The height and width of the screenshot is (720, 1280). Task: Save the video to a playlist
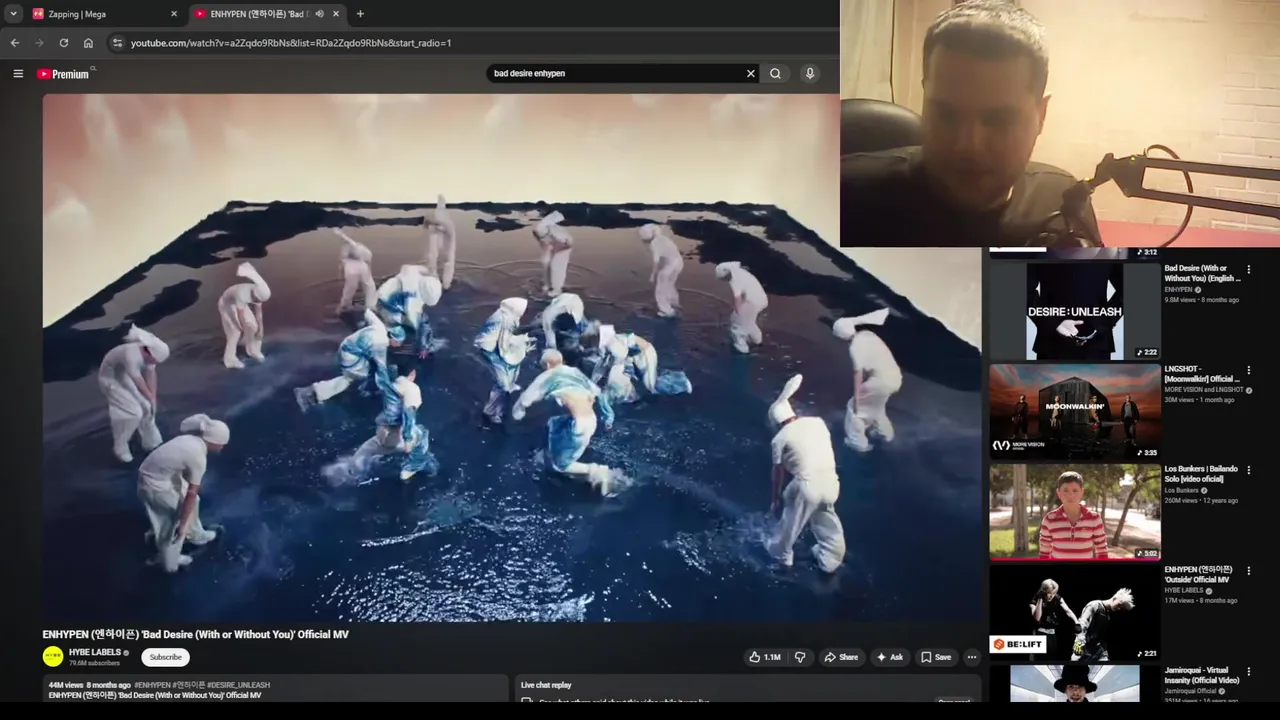point(936,657)
